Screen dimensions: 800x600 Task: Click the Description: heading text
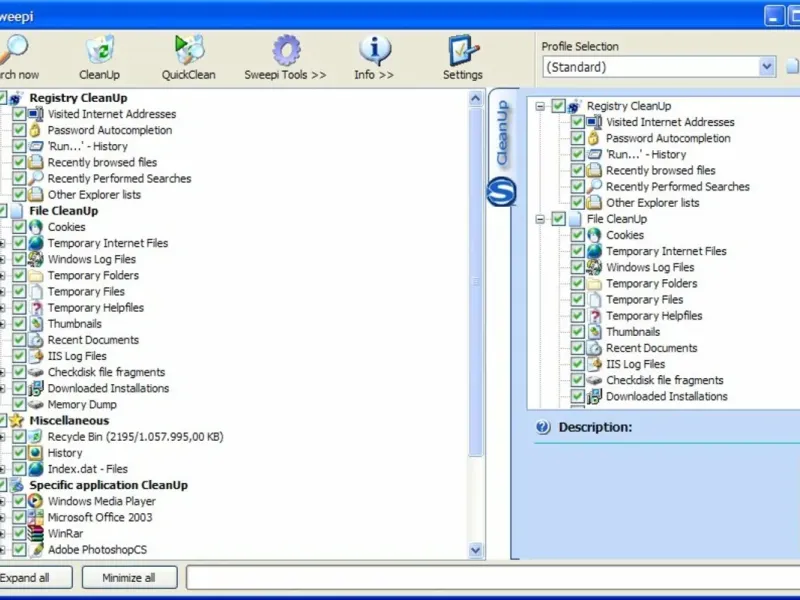point(595,427)
